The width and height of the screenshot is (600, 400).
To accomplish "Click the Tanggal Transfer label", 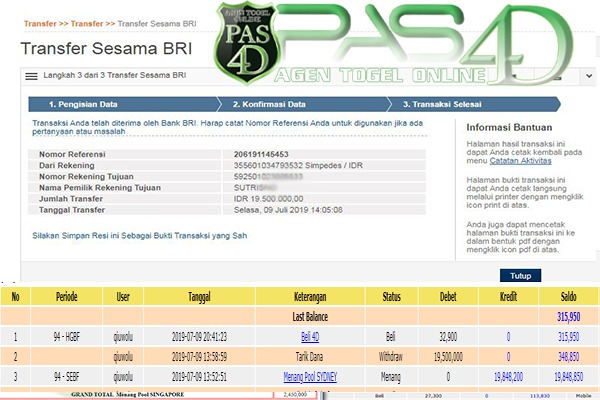I will point(72,210).
